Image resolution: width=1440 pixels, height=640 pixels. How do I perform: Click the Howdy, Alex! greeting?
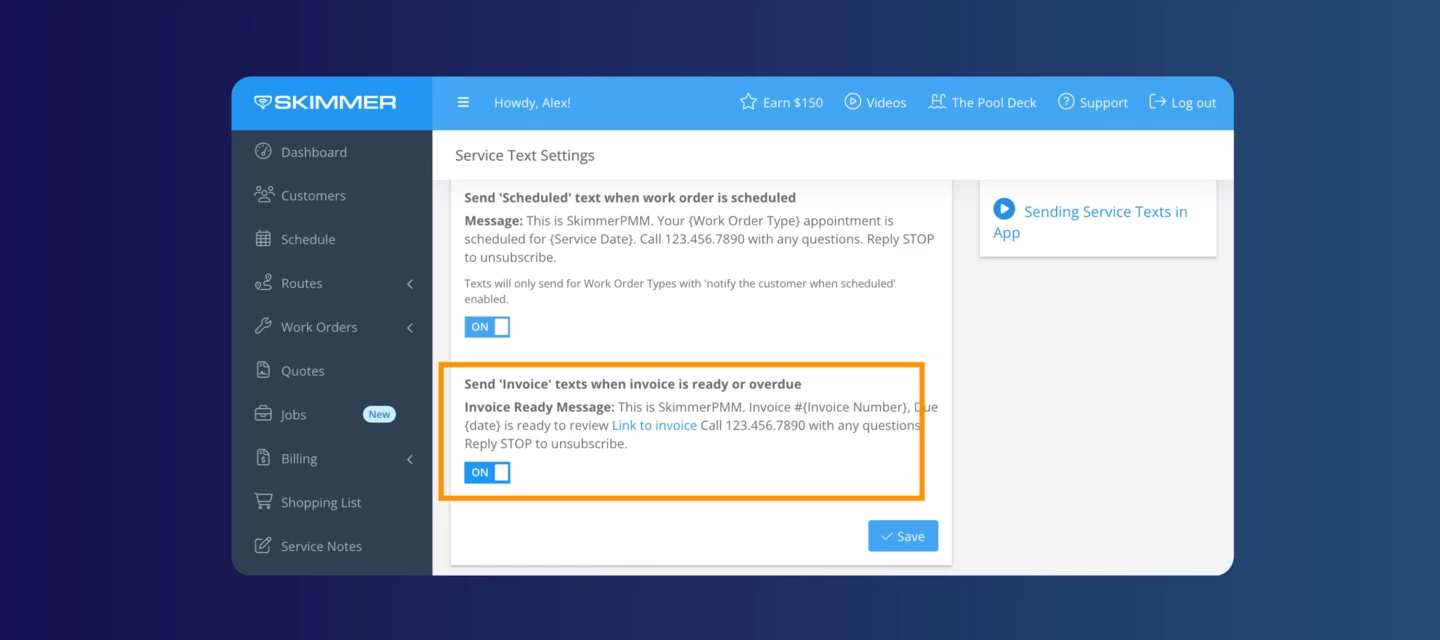[532, 103]
